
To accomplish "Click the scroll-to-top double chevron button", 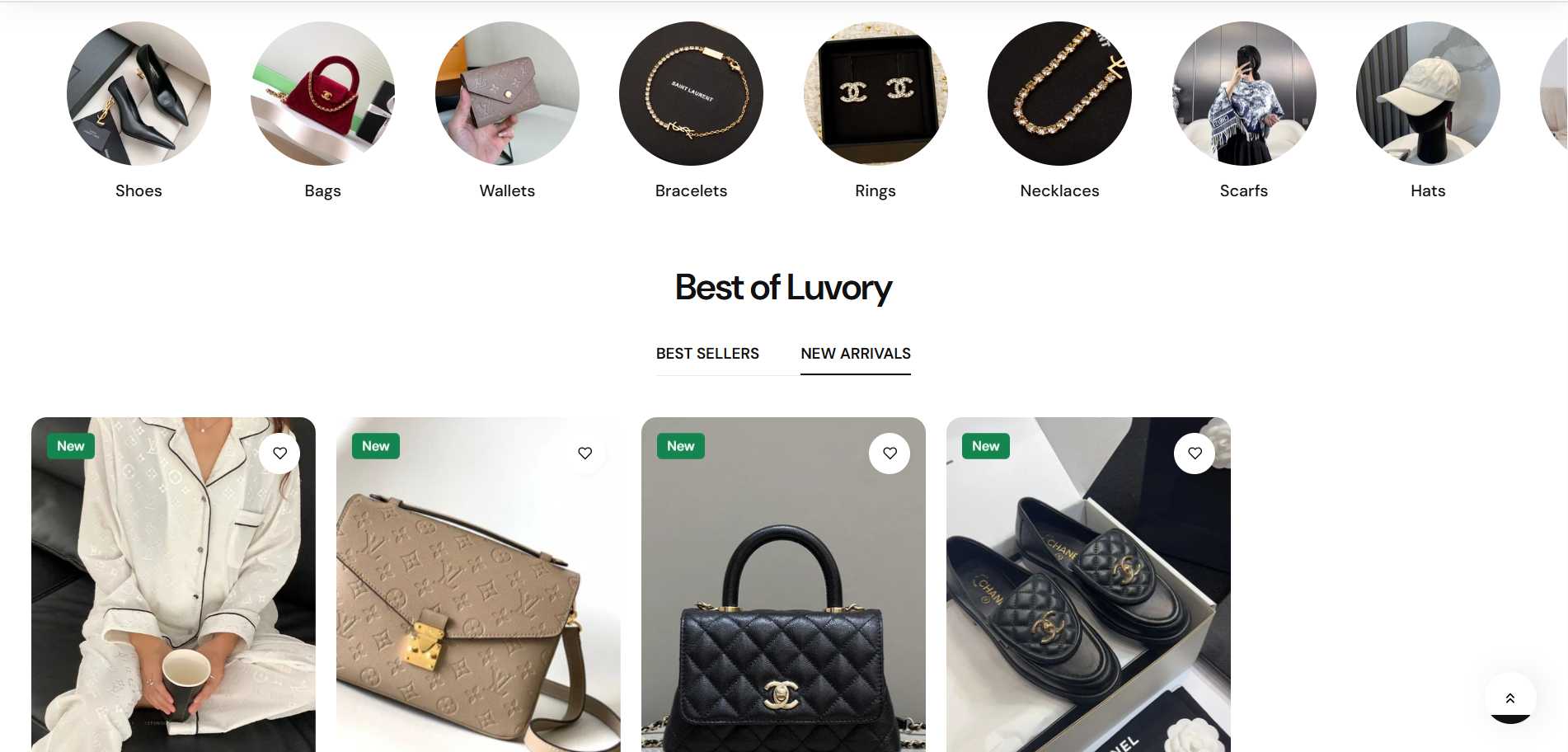I will point(1510,698).
